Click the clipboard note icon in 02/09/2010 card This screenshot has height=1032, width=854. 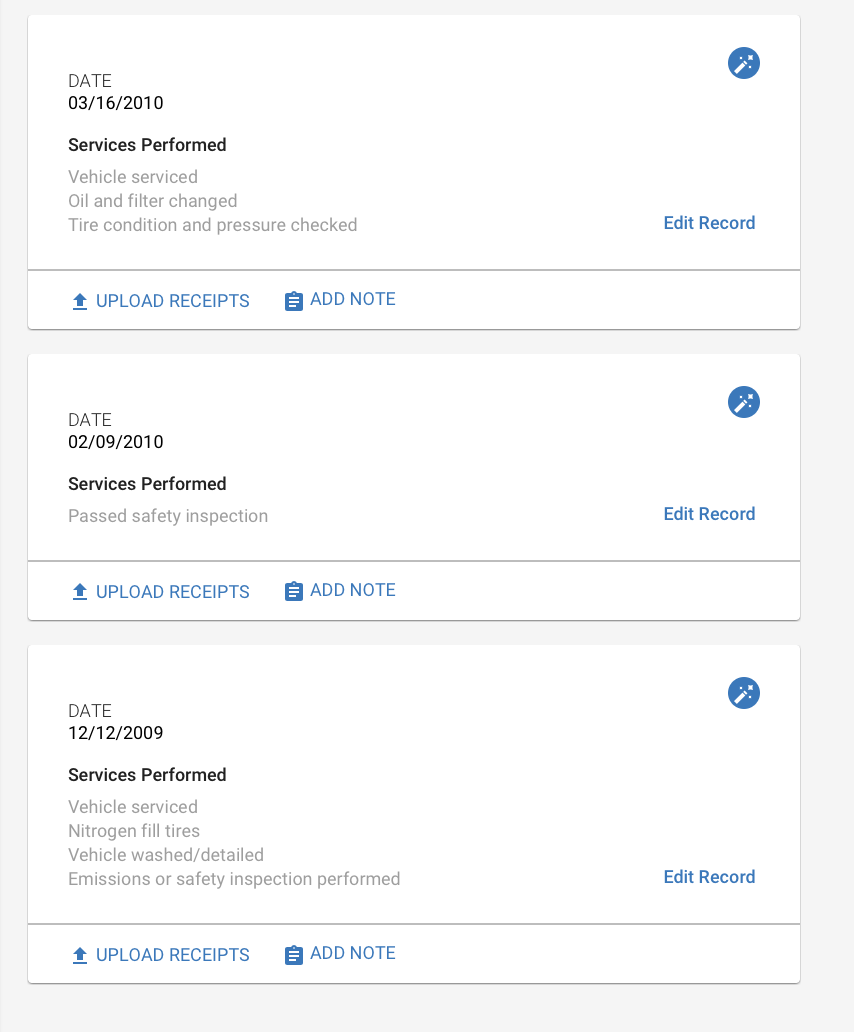[293, 591]
